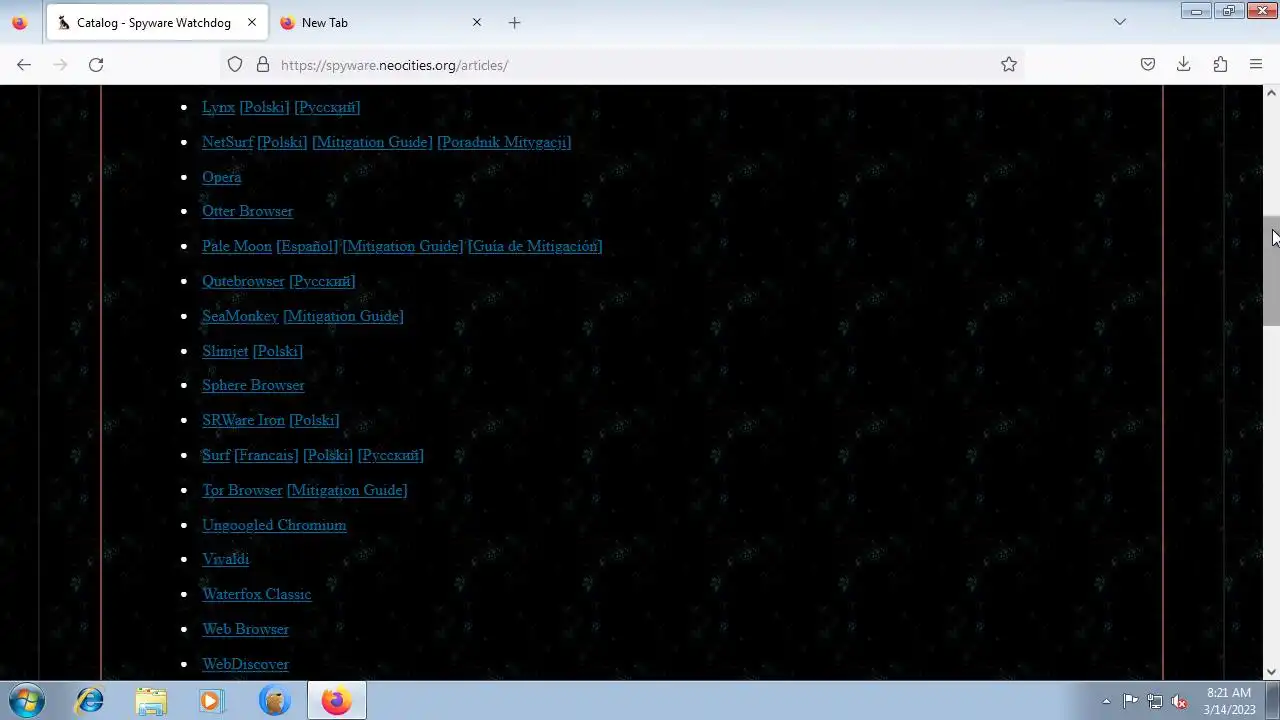The width and height of the screenshot is (1280, 720).
Task: Open Pale Moon [Español] link
Action: coord(307,246)
